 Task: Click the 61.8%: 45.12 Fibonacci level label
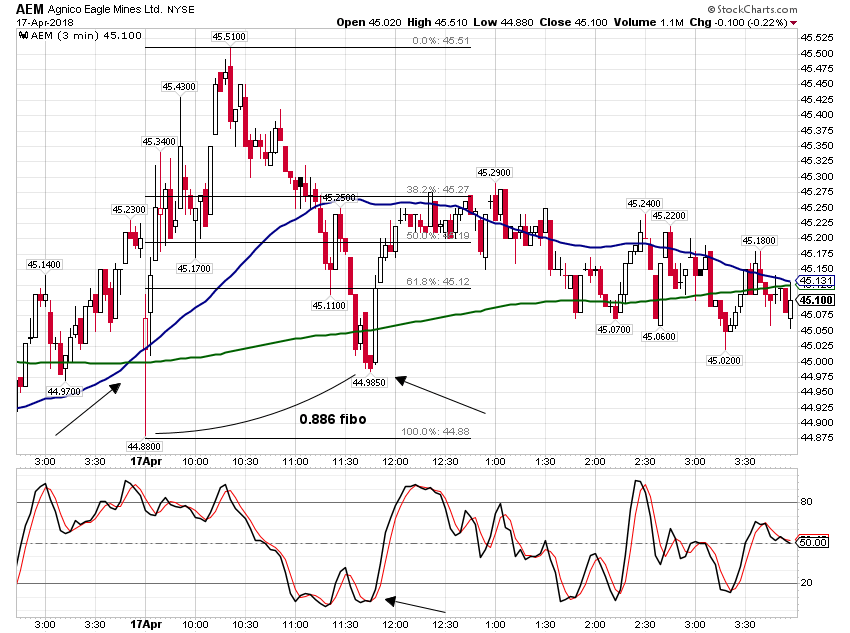click(438, 281)
